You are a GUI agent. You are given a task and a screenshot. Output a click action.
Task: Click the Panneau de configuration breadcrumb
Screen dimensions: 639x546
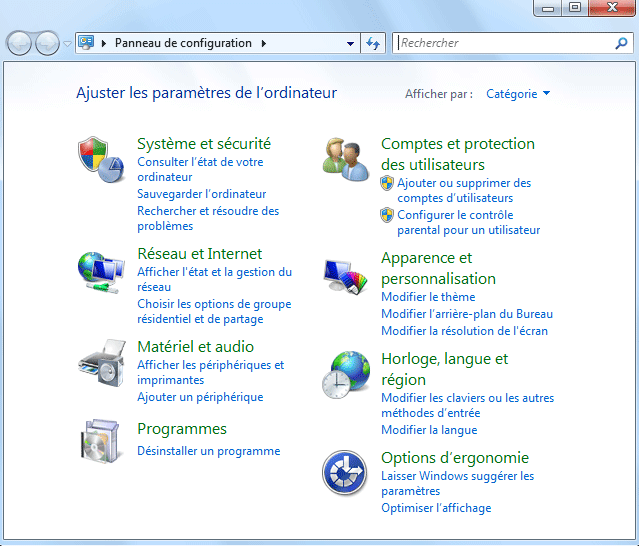[x=183, y=43]
